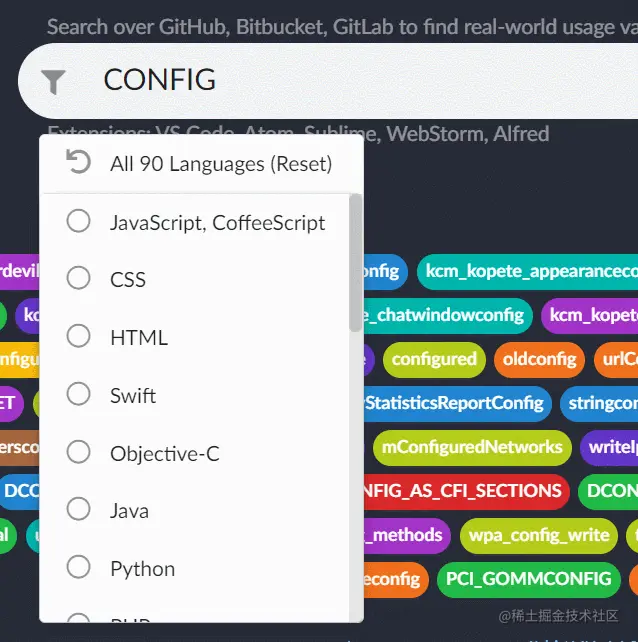Click the chatwindowconfig tag
The height and width of the screenshot is (642, 638).
click(x=448, y=316)
